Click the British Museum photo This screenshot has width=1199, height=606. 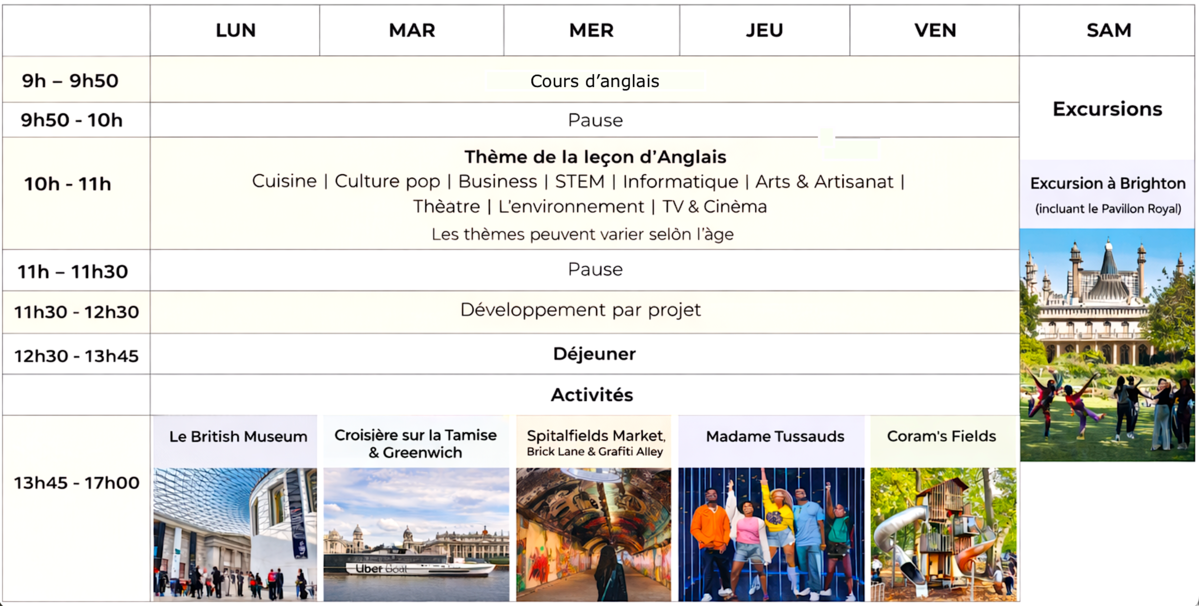[x=235, y=533]
